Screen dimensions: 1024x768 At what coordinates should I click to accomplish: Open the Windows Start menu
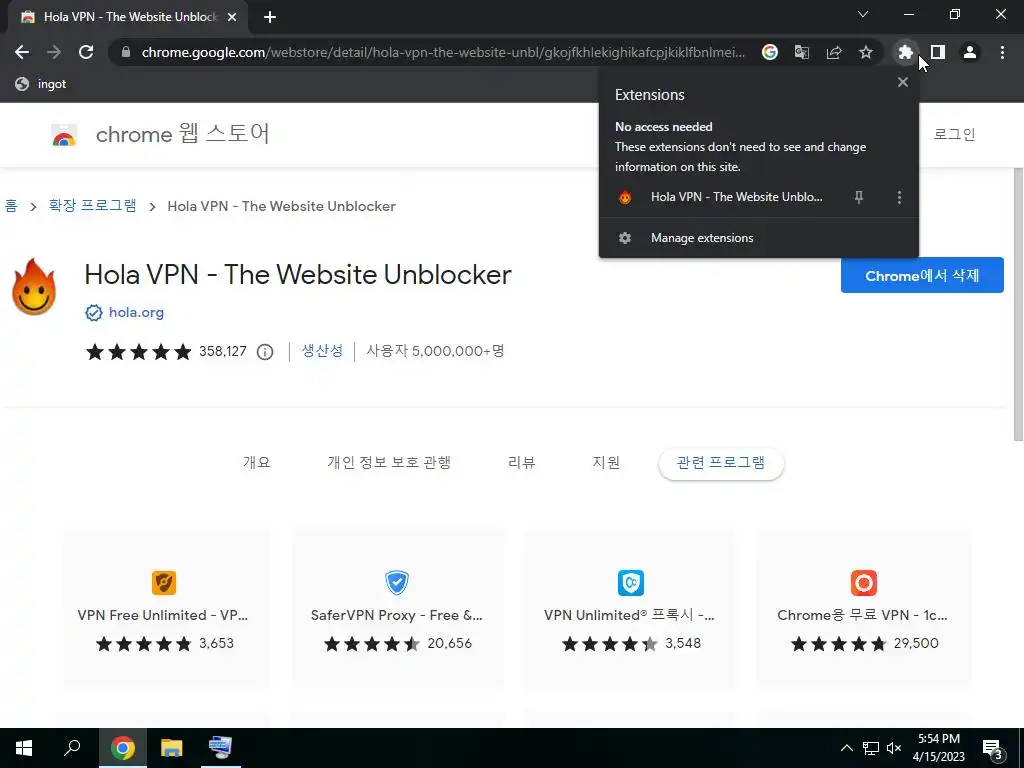tap(24, 748)
